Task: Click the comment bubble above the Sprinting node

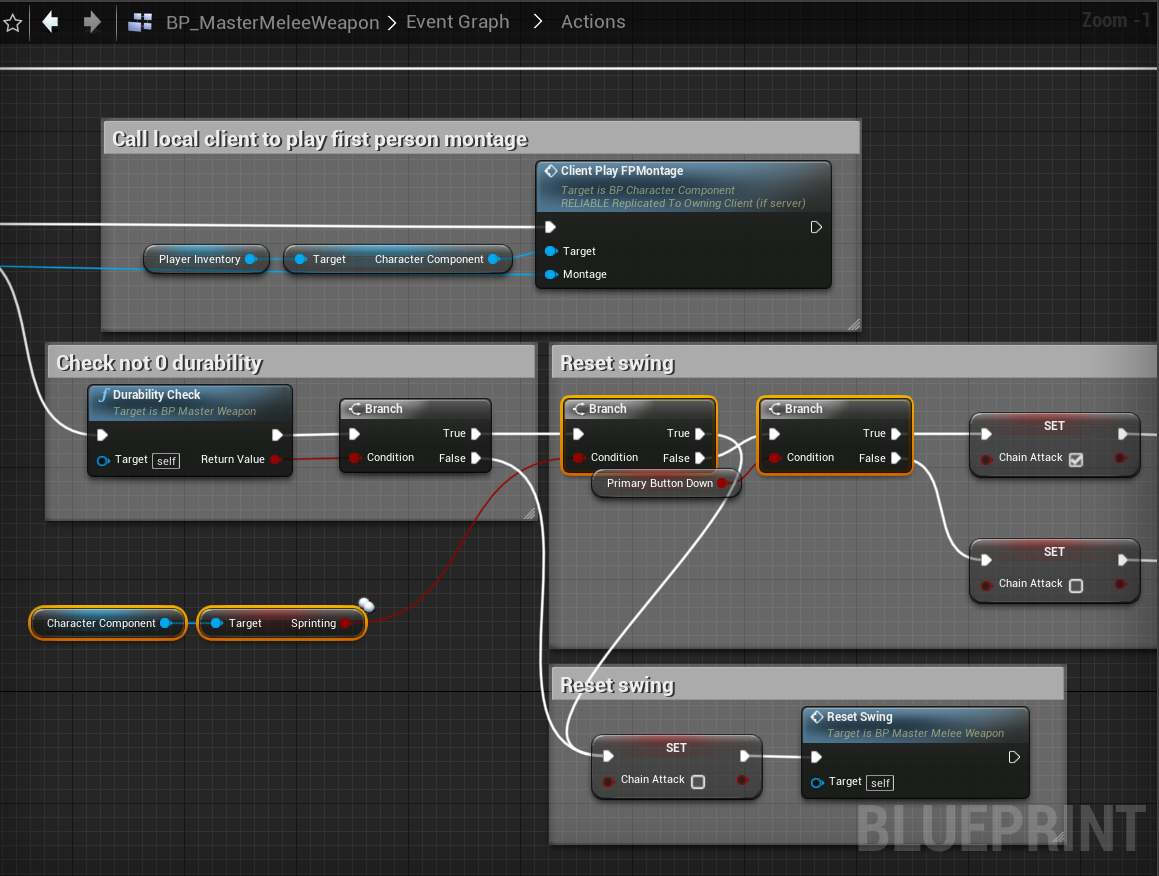Action: click(366, 604)
